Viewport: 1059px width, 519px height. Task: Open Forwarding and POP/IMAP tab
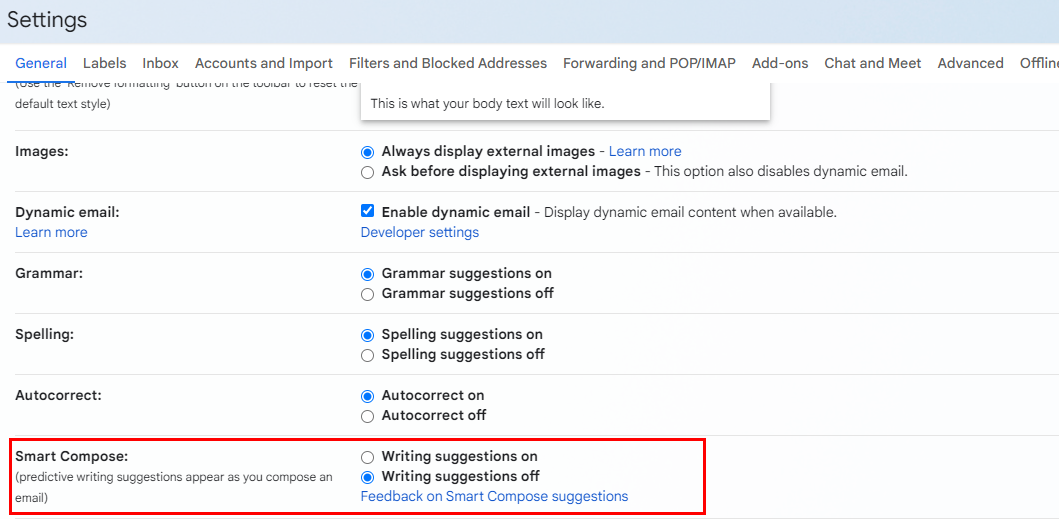[649, 63]
